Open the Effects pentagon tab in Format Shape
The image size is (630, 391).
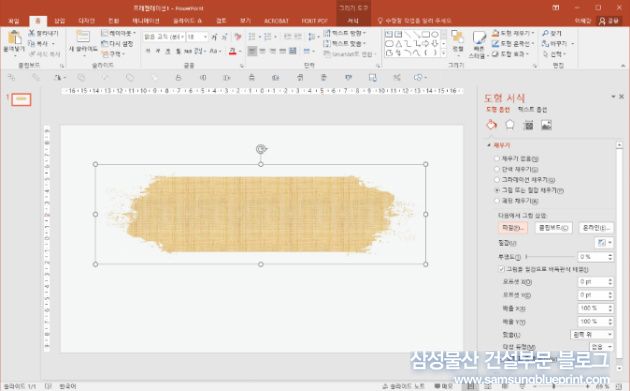pos(510,125)
